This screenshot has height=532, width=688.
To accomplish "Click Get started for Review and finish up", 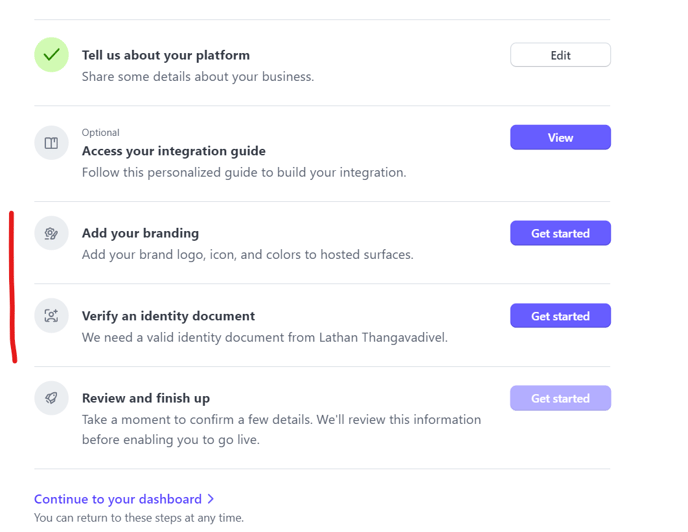I will 560,398.
